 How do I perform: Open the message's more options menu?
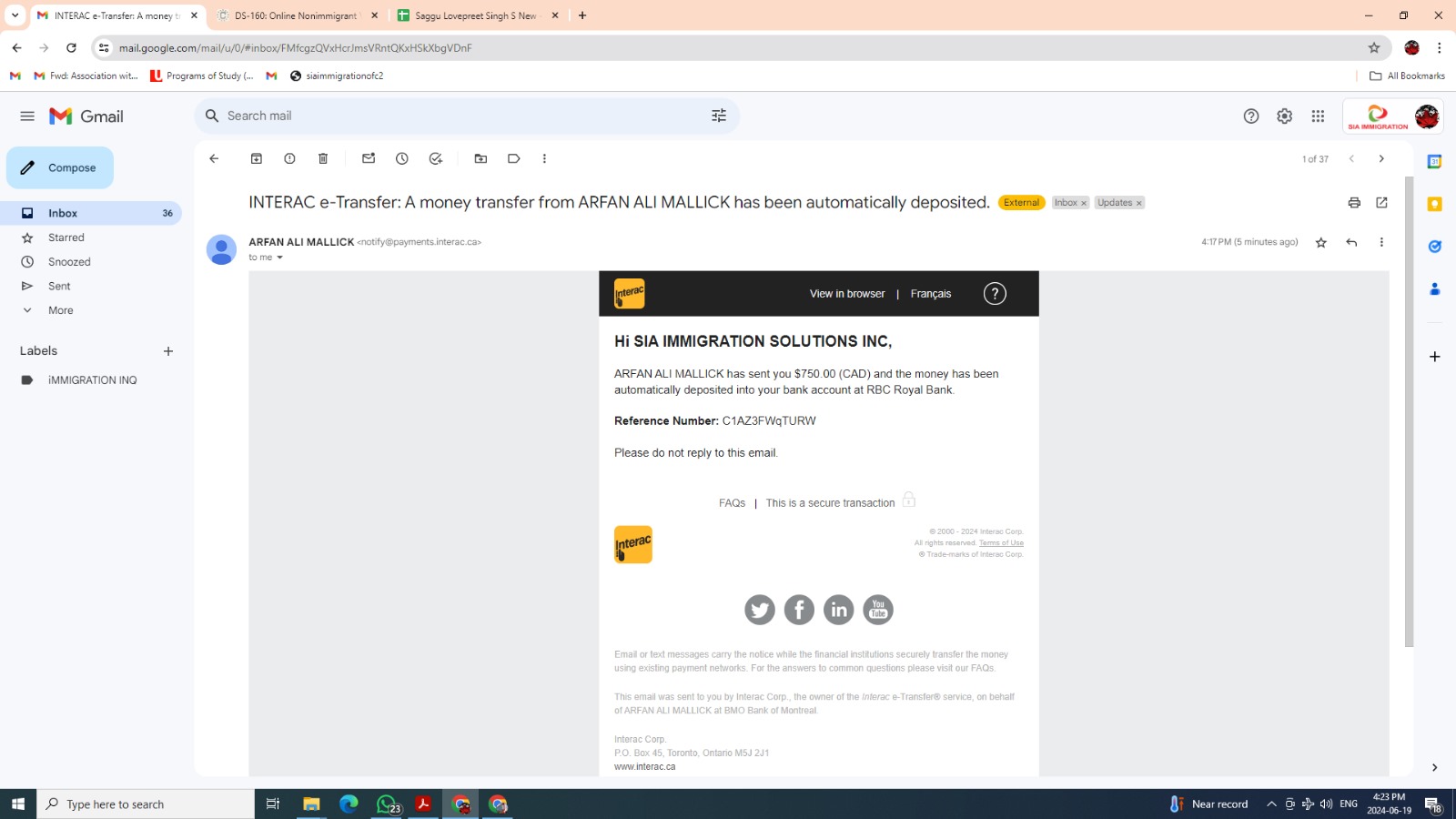tap(1381, 242)
